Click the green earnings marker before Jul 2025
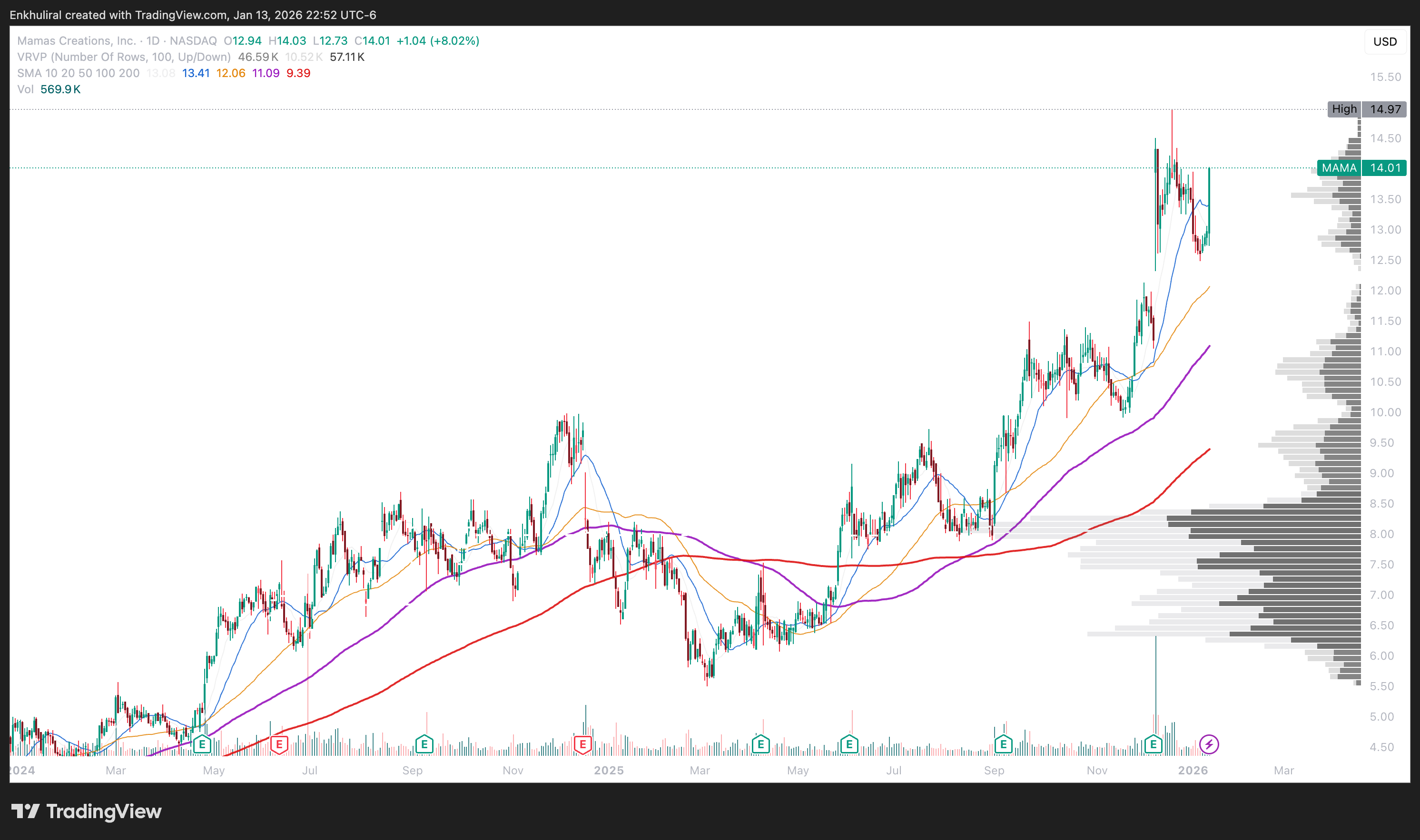This screenshot has width=1420, height=840. coord(848,744)
